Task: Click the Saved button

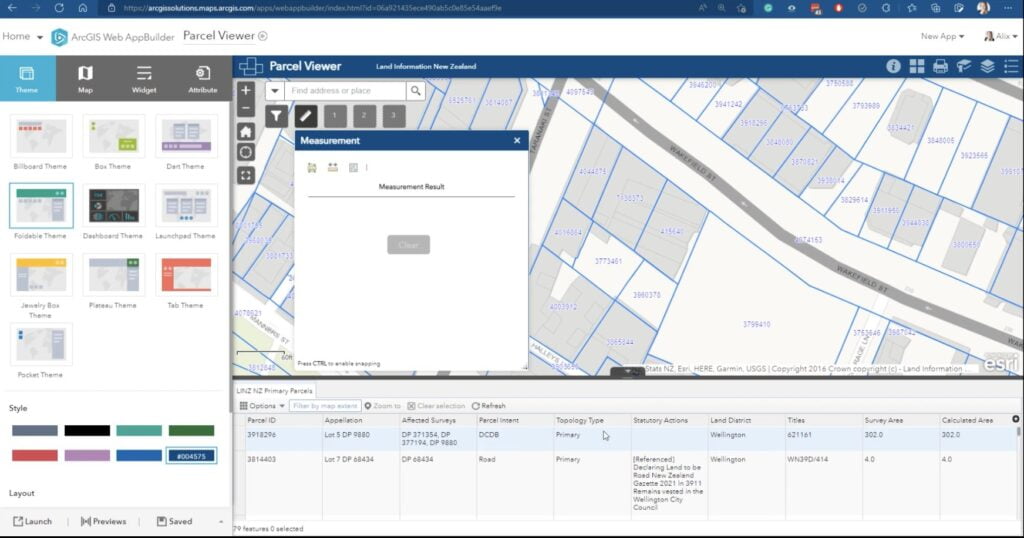Action: 174,521
